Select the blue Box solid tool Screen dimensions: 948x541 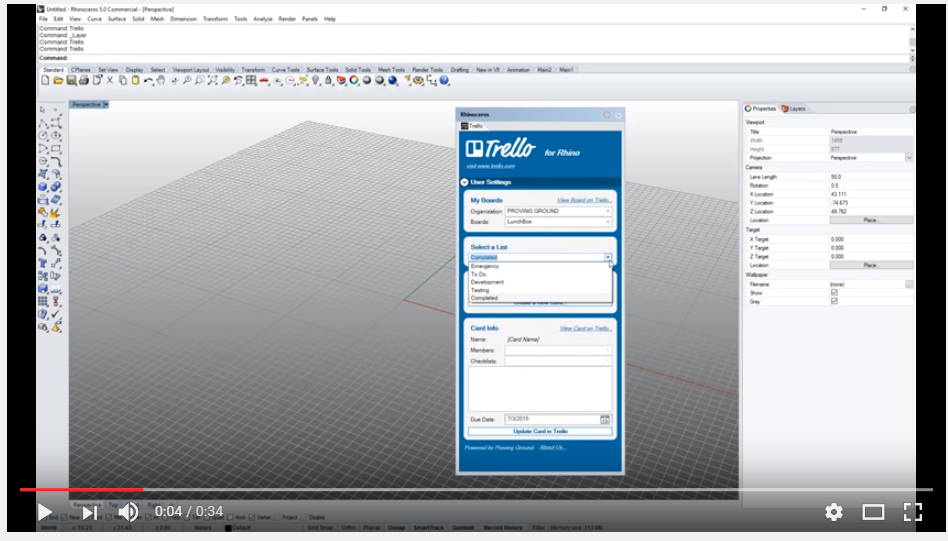[x=43, y=187]
